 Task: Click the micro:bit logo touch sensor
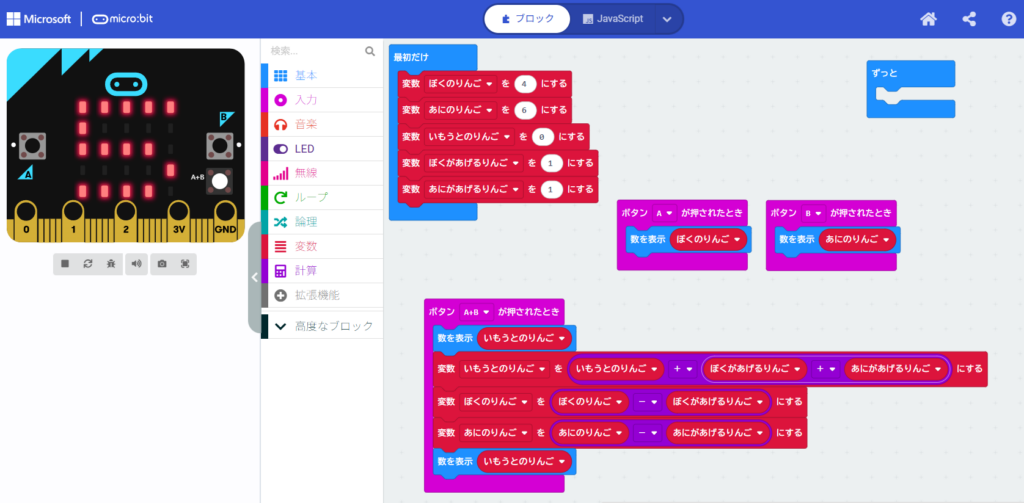tap(125, 83)
